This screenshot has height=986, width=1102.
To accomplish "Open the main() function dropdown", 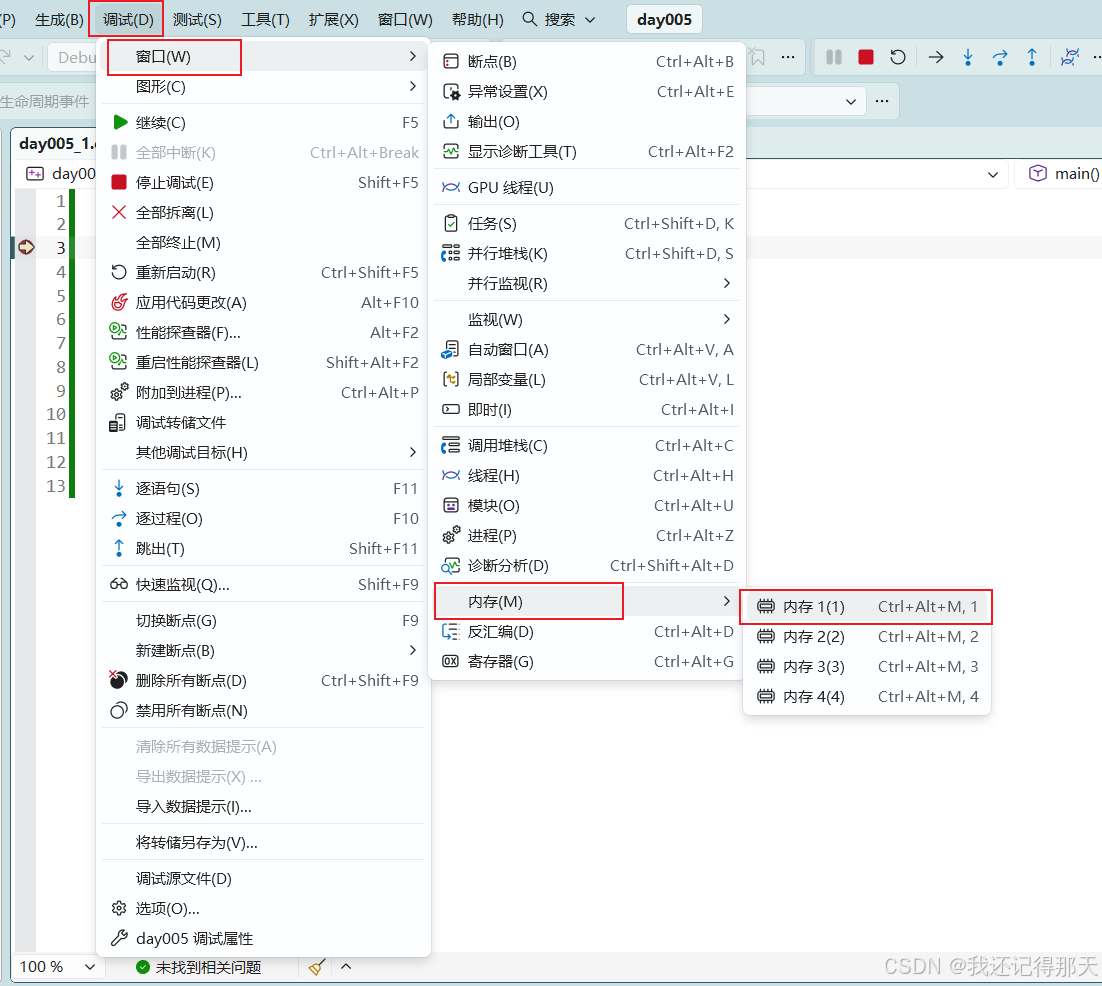I will [x=1061, y=174].
